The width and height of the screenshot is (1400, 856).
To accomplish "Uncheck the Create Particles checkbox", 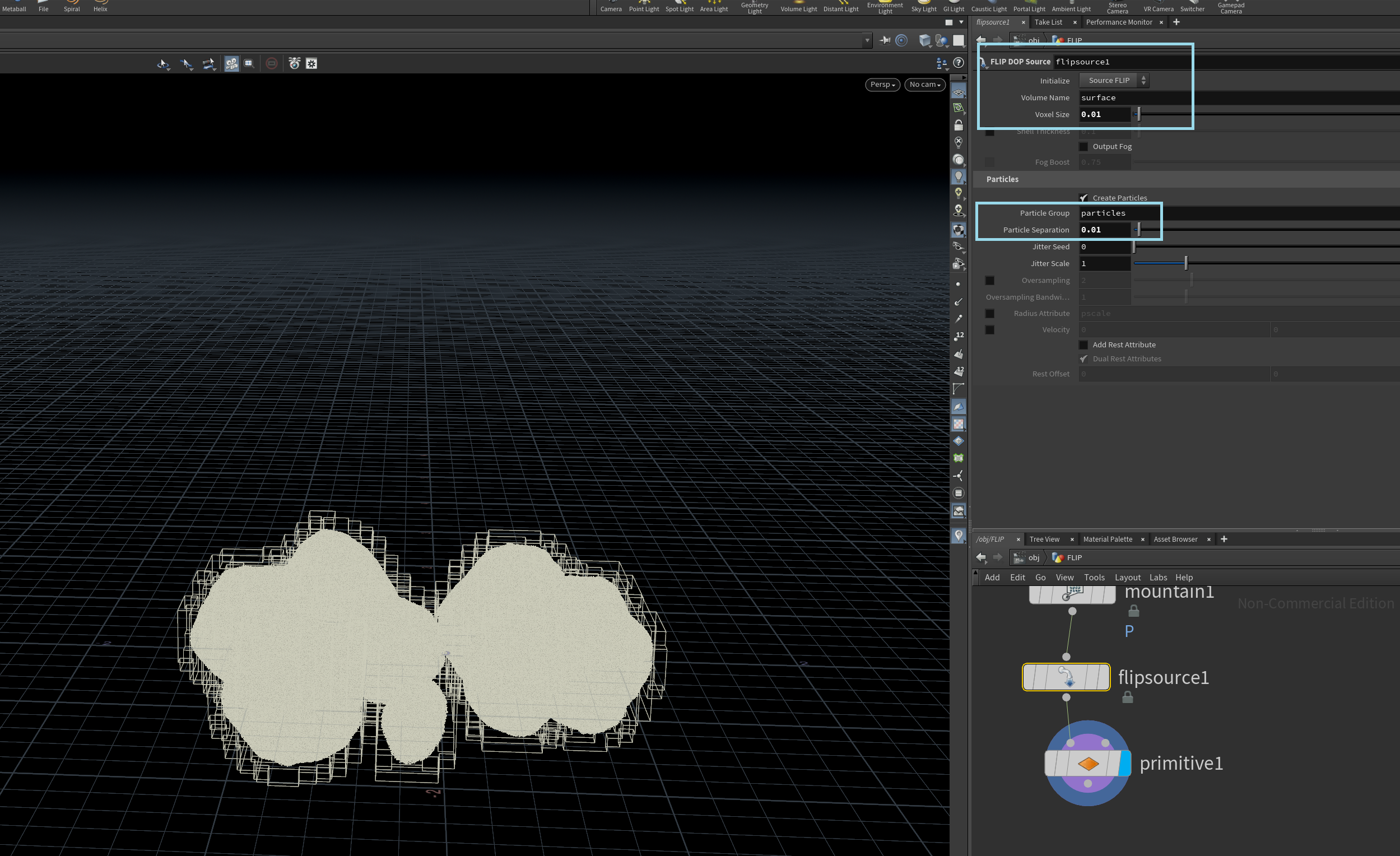I will click(x=1083, y=198).
